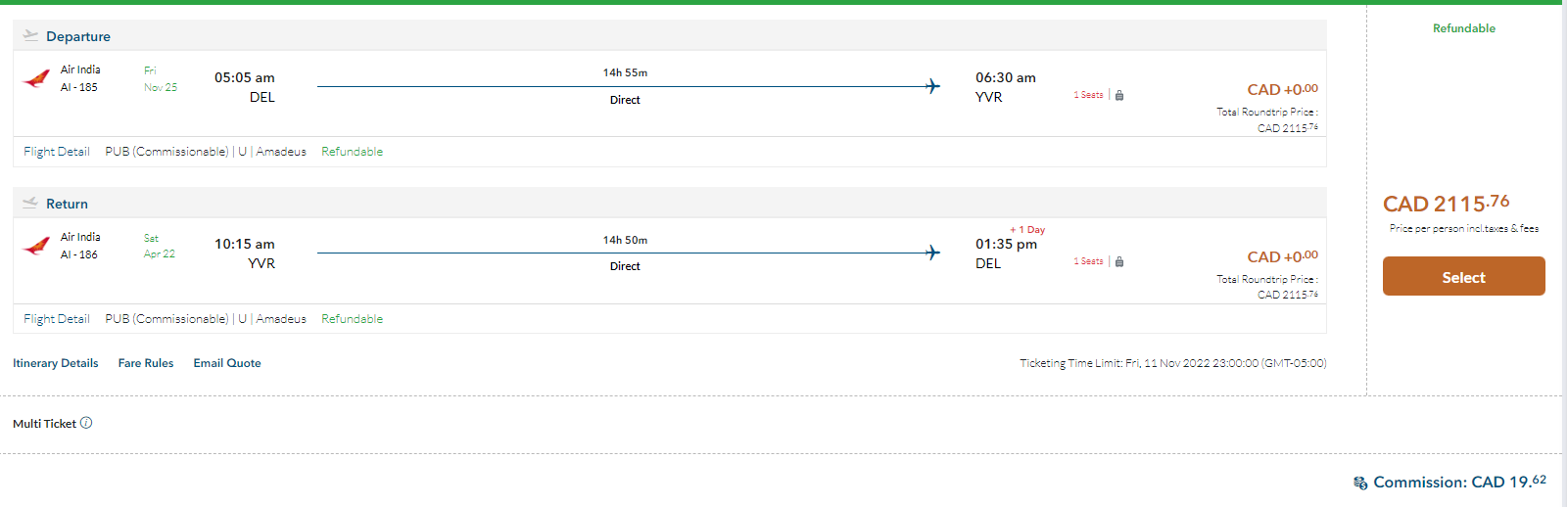Image resolution: width=1568 pixels, height=507 pixels.
Task: Click the Multi Ticket info icon
Action: pos(86,423)
